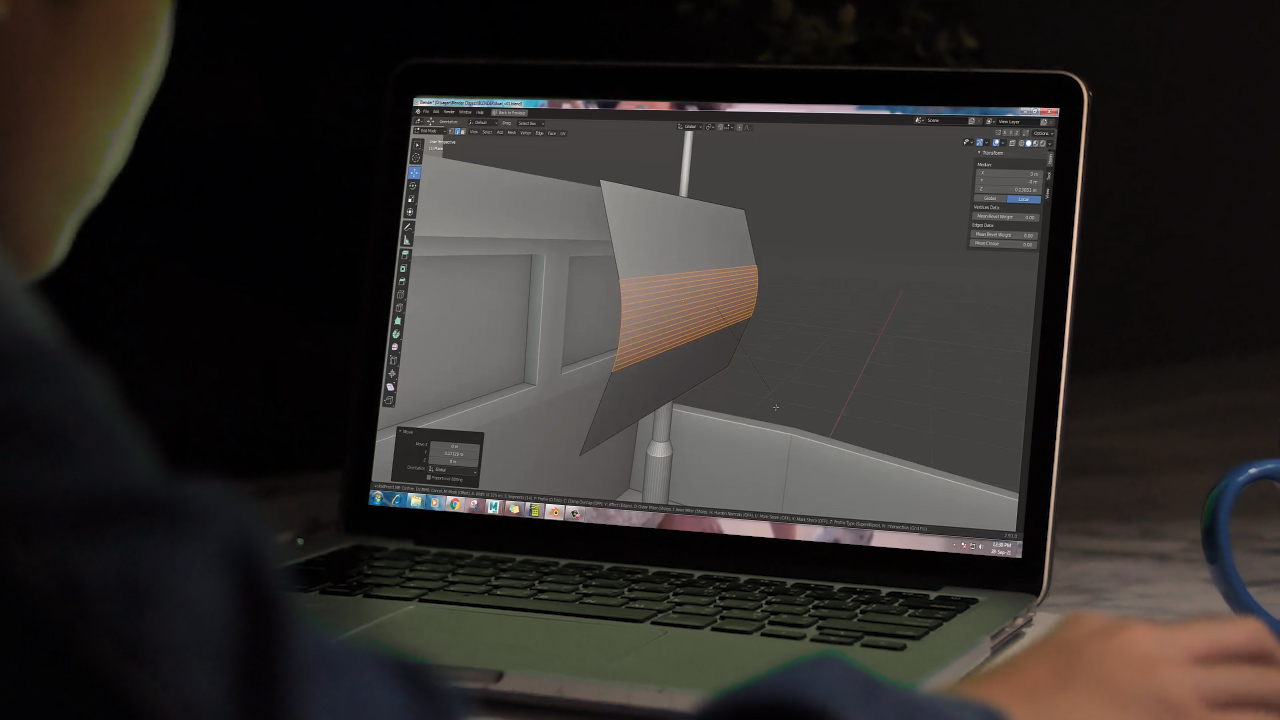Viewport: 1280px width, 720px height.
Task: Select the Scale tool
Action: tap(411, 199)
